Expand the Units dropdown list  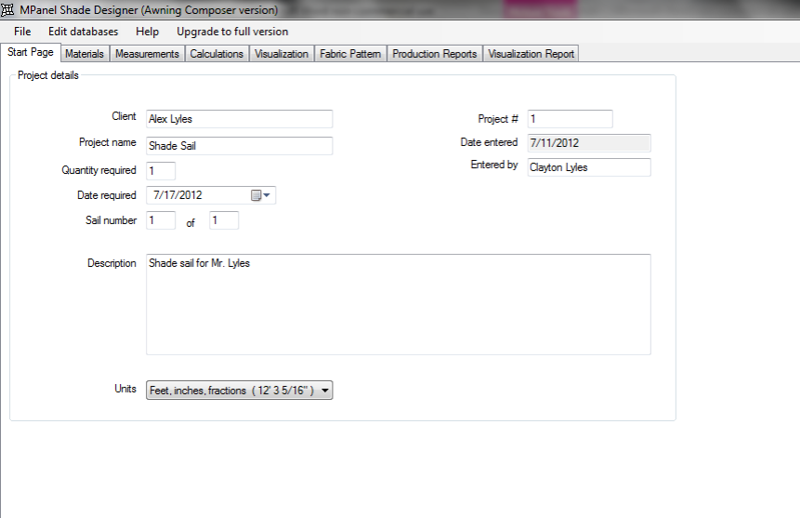(325, 391)
